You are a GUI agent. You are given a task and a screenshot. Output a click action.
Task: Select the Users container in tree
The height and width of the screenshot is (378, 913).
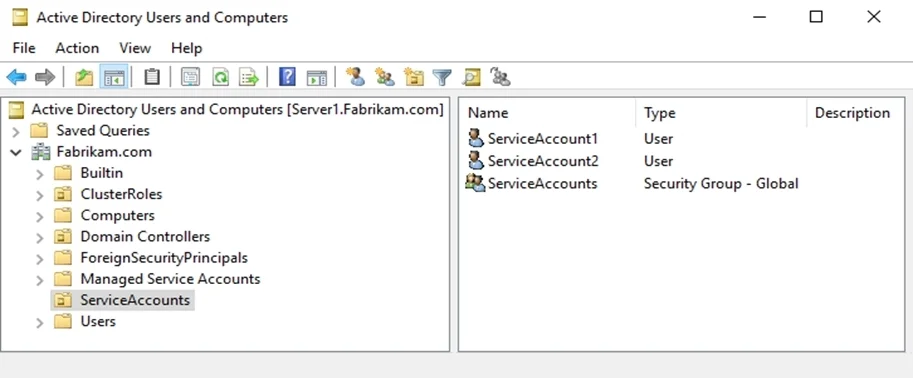(x=98, y=322)
